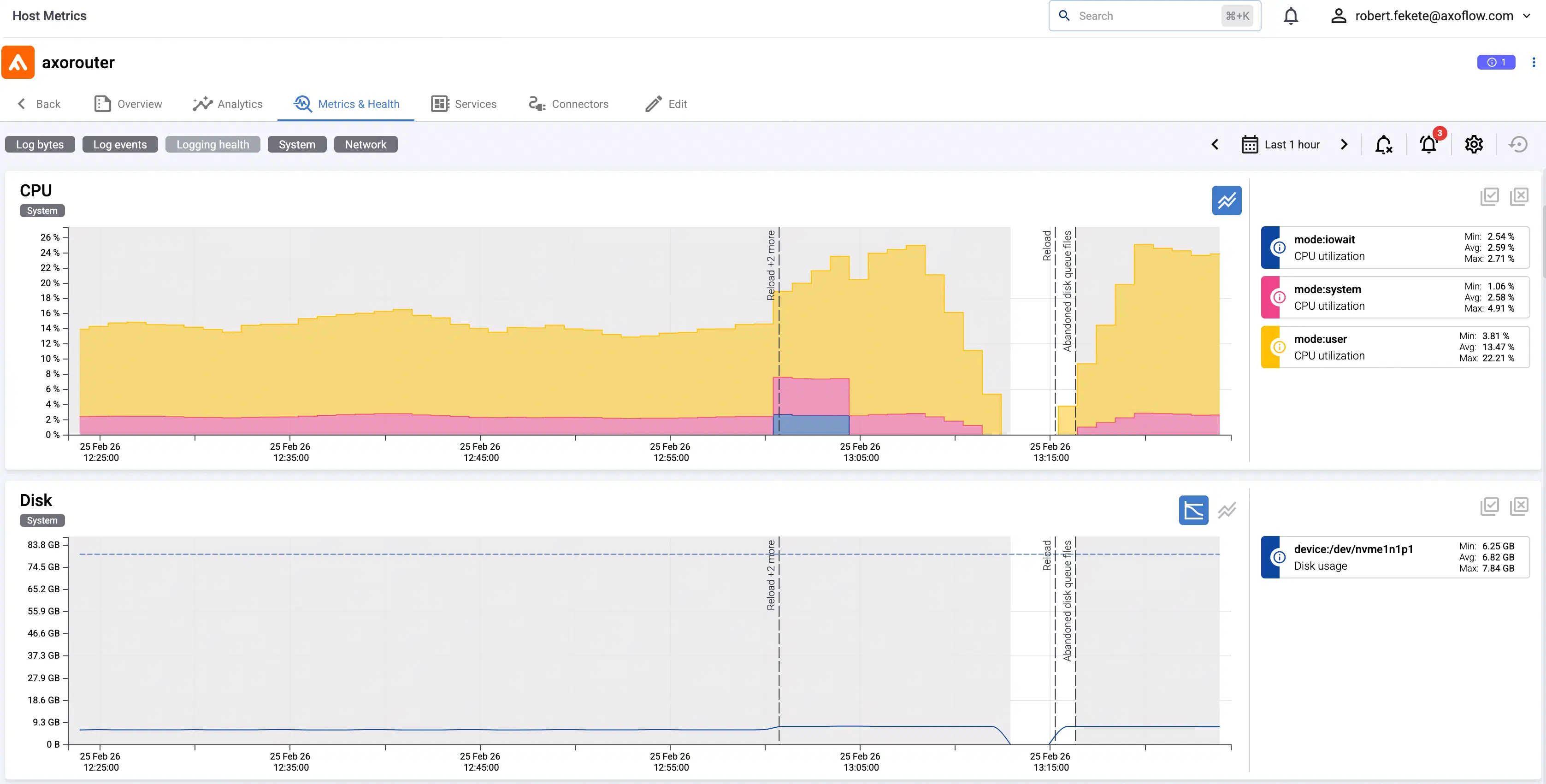Open the three-dot more options menu
The height and width of the screenshot is (784, 1546).
click(x=1534, y=62)
